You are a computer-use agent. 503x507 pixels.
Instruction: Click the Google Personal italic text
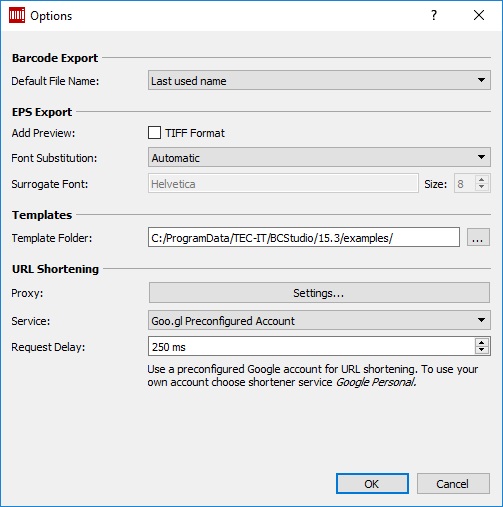pos(376,382)
